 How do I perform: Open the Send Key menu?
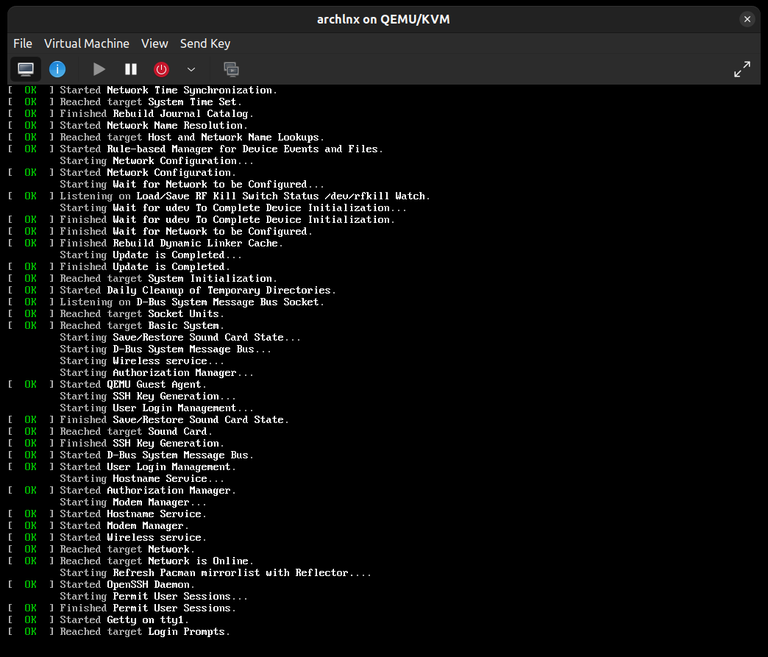205,44
